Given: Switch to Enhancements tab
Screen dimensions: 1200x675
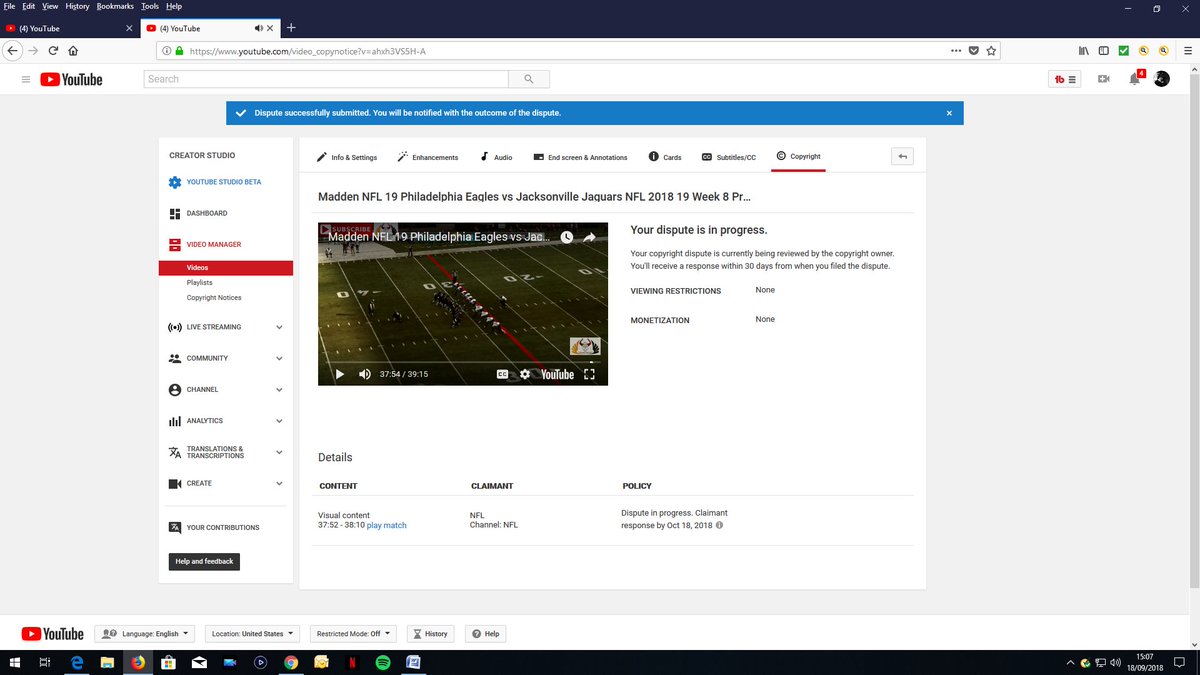Looking at the screenshot, I should point(427,157).
